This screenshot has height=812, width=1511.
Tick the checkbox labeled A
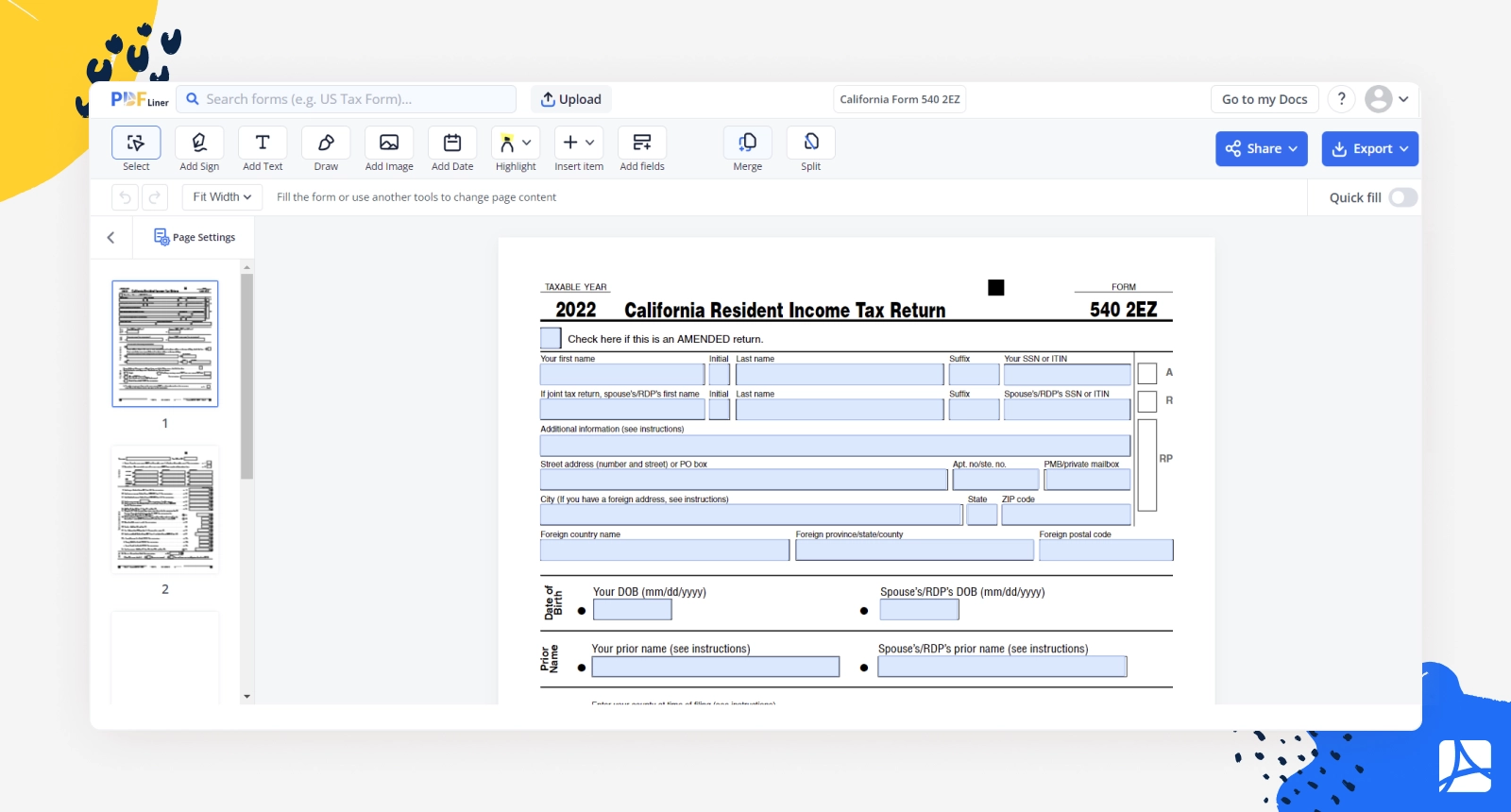[x=1147, y=373]
